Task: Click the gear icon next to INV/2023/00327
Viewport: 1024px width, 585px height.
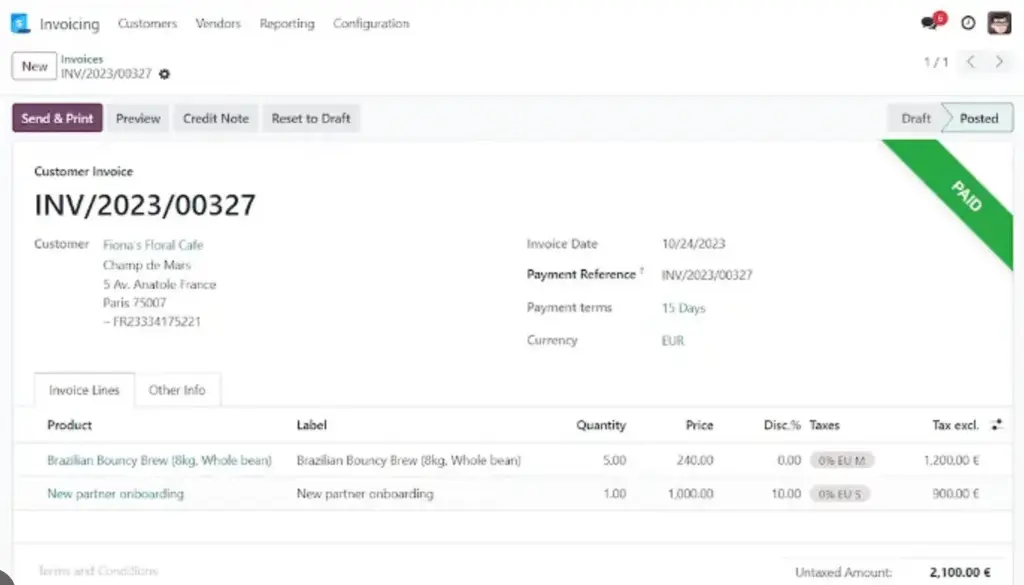Action: tap(164, 74)
